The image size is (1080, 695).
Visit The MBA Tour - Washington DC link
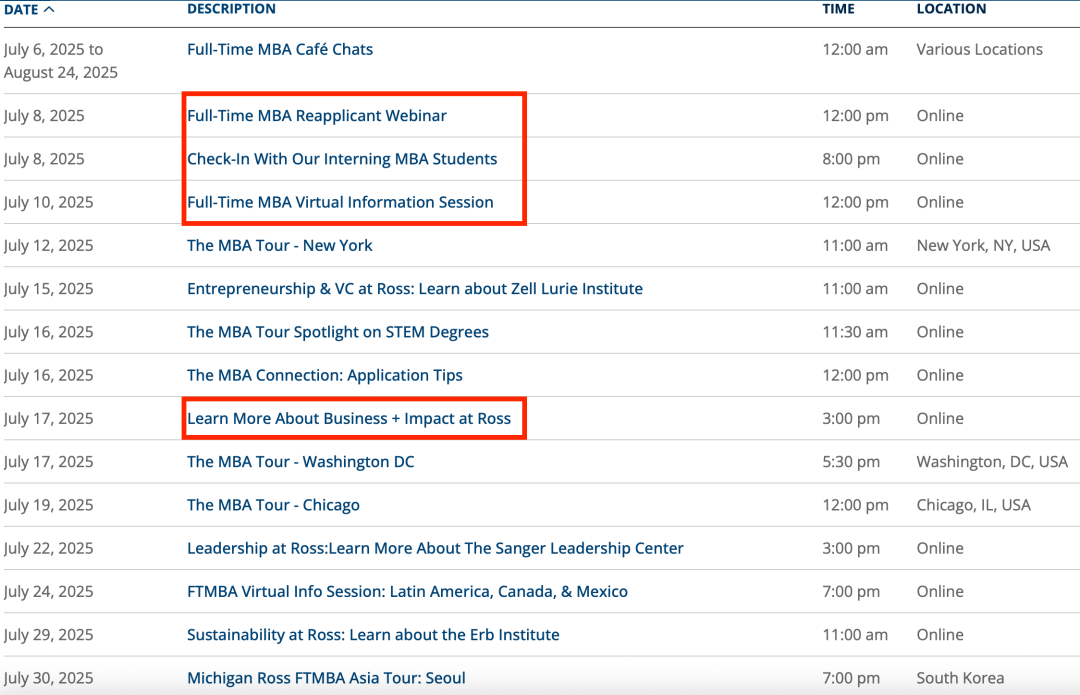301,462
